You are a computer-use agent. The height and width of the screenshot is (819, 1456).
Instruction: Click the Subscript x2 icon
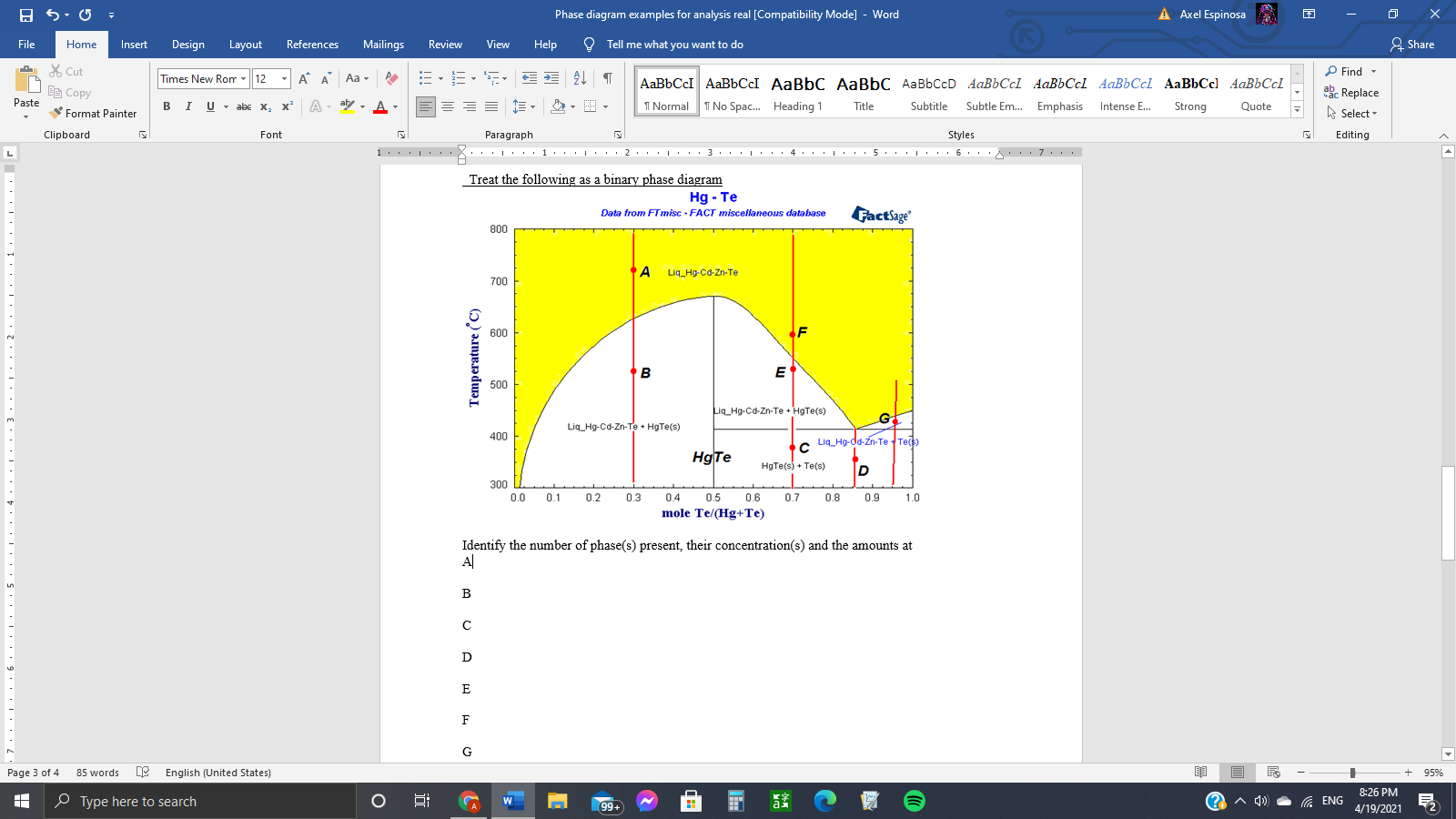pyautogui.click(x=266, y=106)
